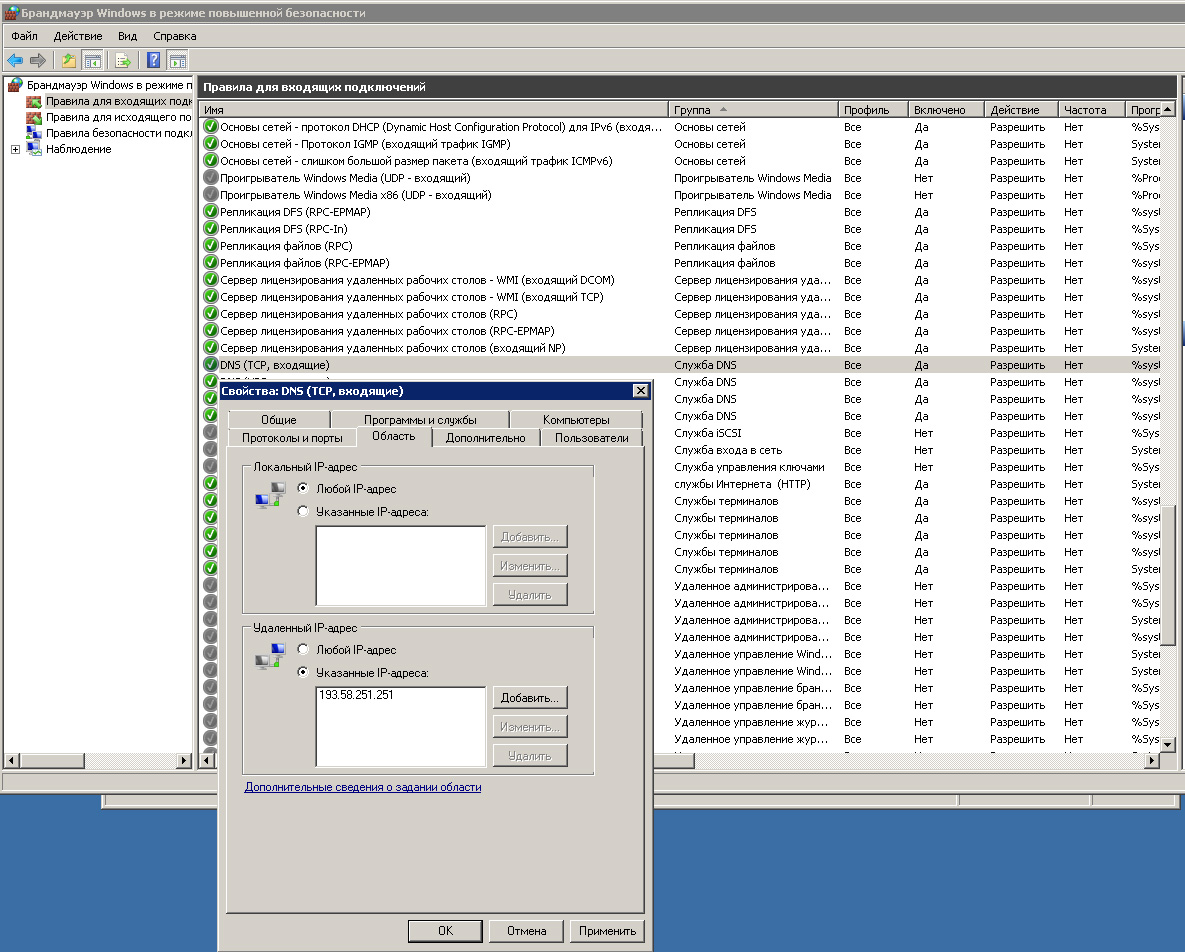This screenshot has width=1185, height=952.
Task: Click the Forward arrow toolbar icon
Action: [38, 60]
